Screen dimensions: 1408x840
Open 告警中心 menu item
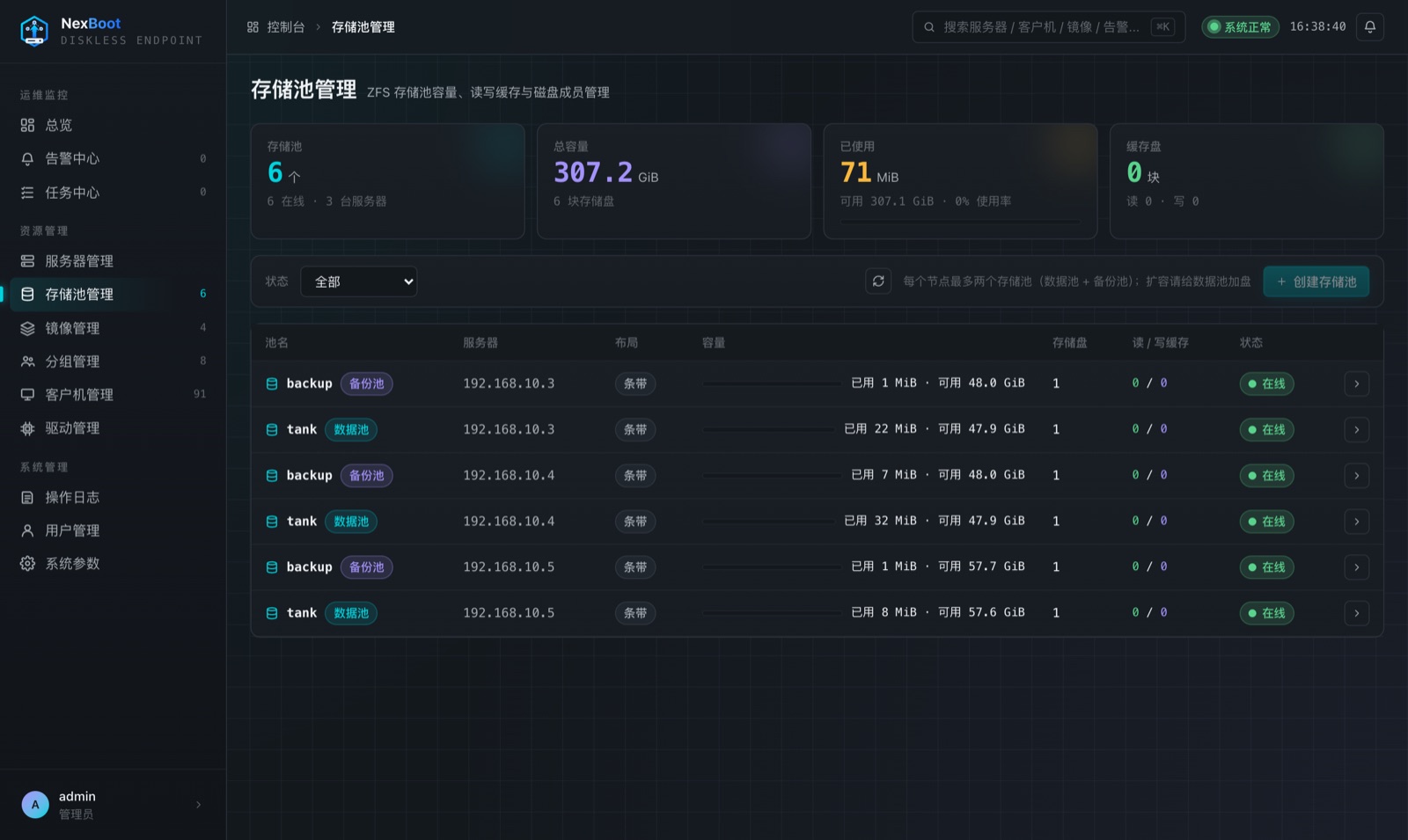tap(113, 159)
